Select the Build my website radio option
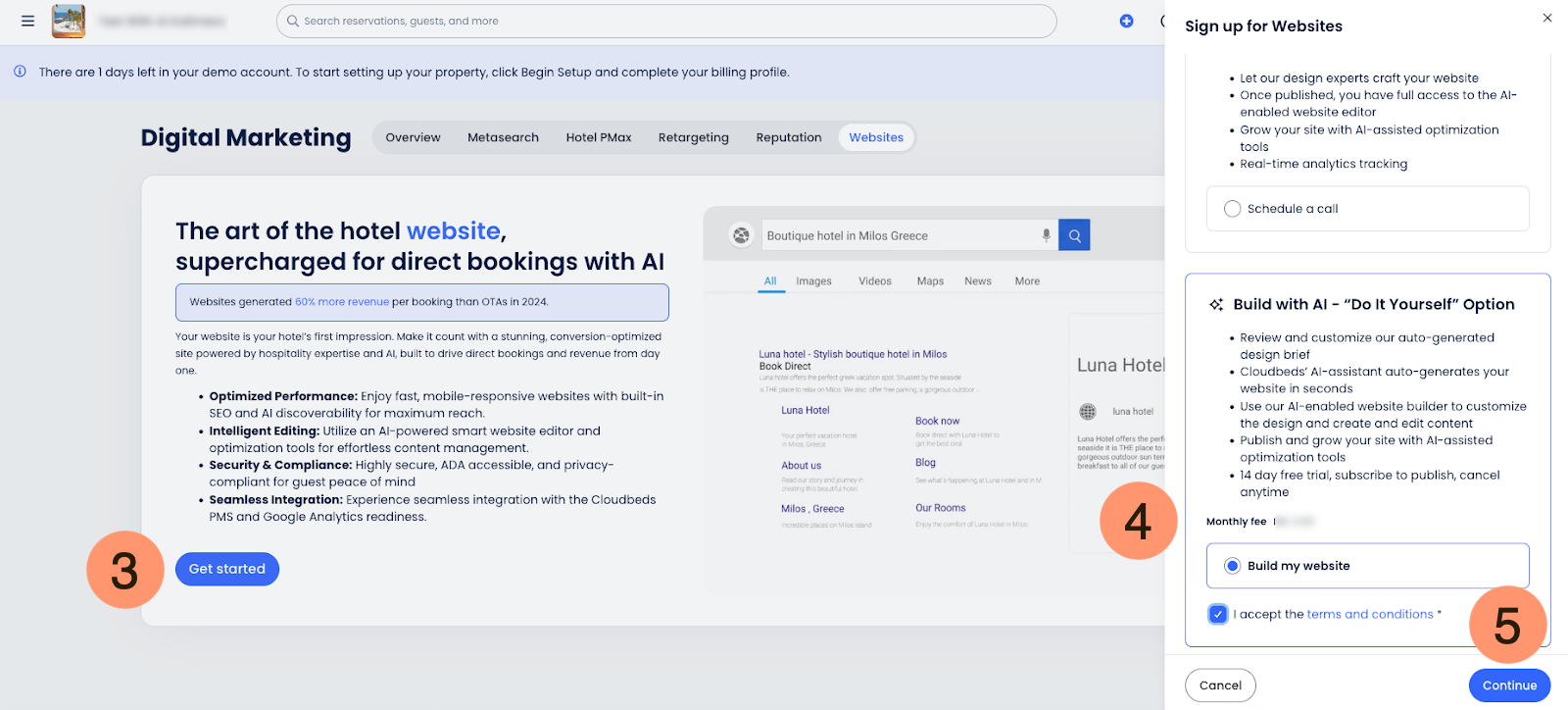This screenshot has width=1568, height=710. pyautogui.click(x=1233, y=566)
